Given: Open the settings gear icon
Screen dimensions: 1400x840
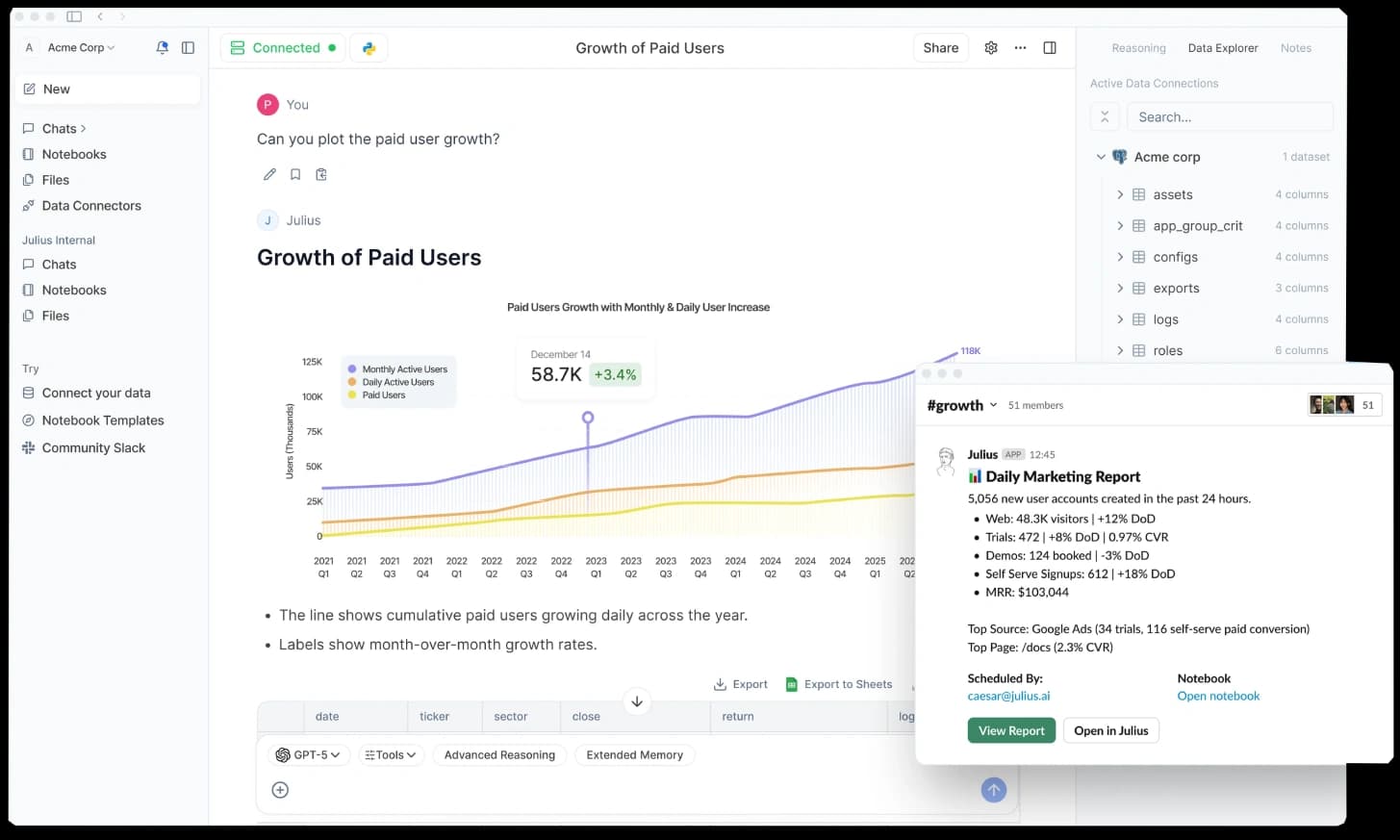Looking at the screenshot, I should [x=991, y=48].
